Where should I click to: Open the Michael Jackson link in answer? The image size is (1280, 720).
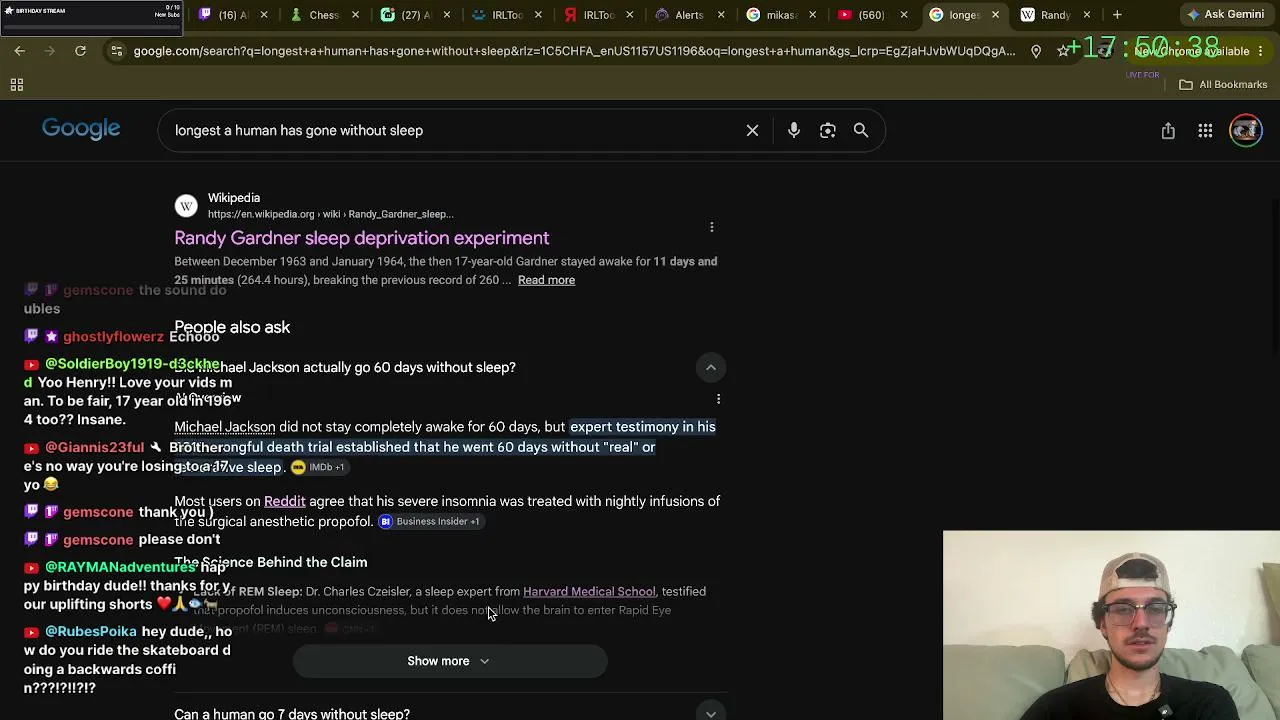pos(225,427)
